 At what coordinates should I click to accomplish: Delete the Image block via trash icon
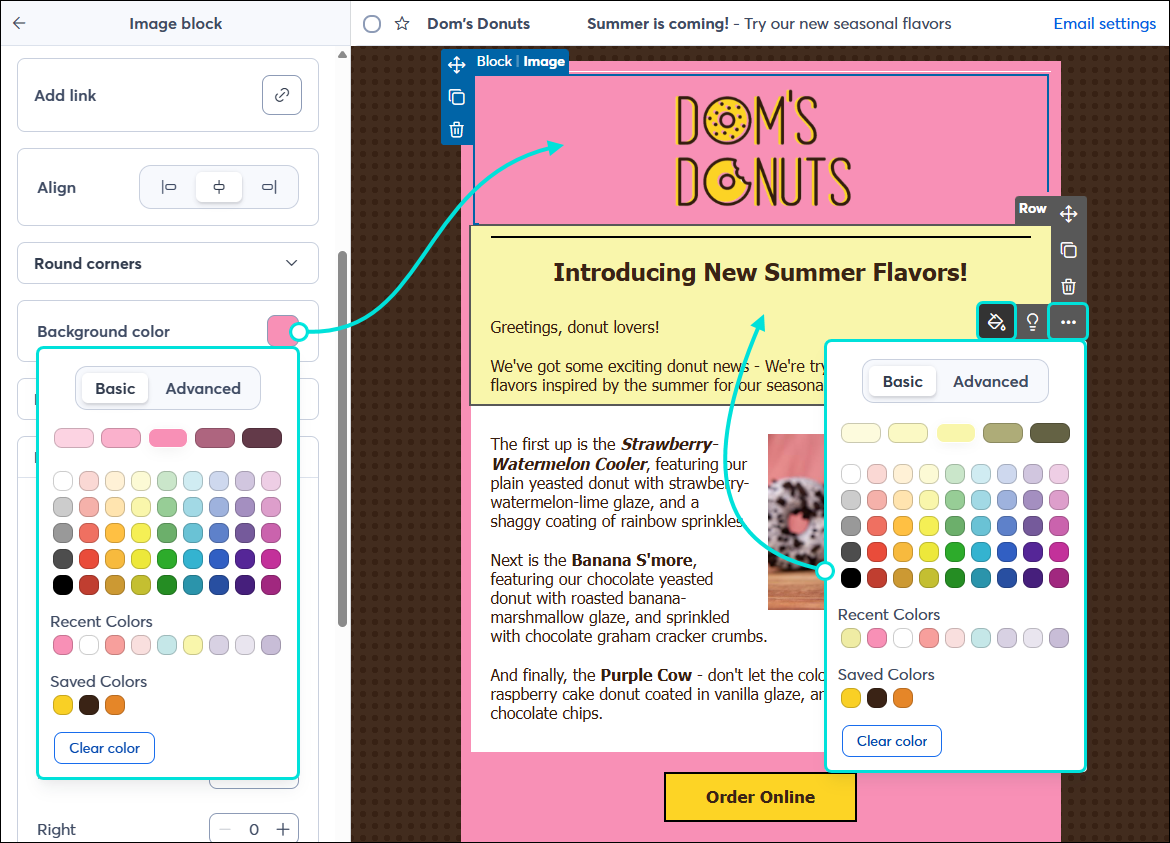[457, 129]
